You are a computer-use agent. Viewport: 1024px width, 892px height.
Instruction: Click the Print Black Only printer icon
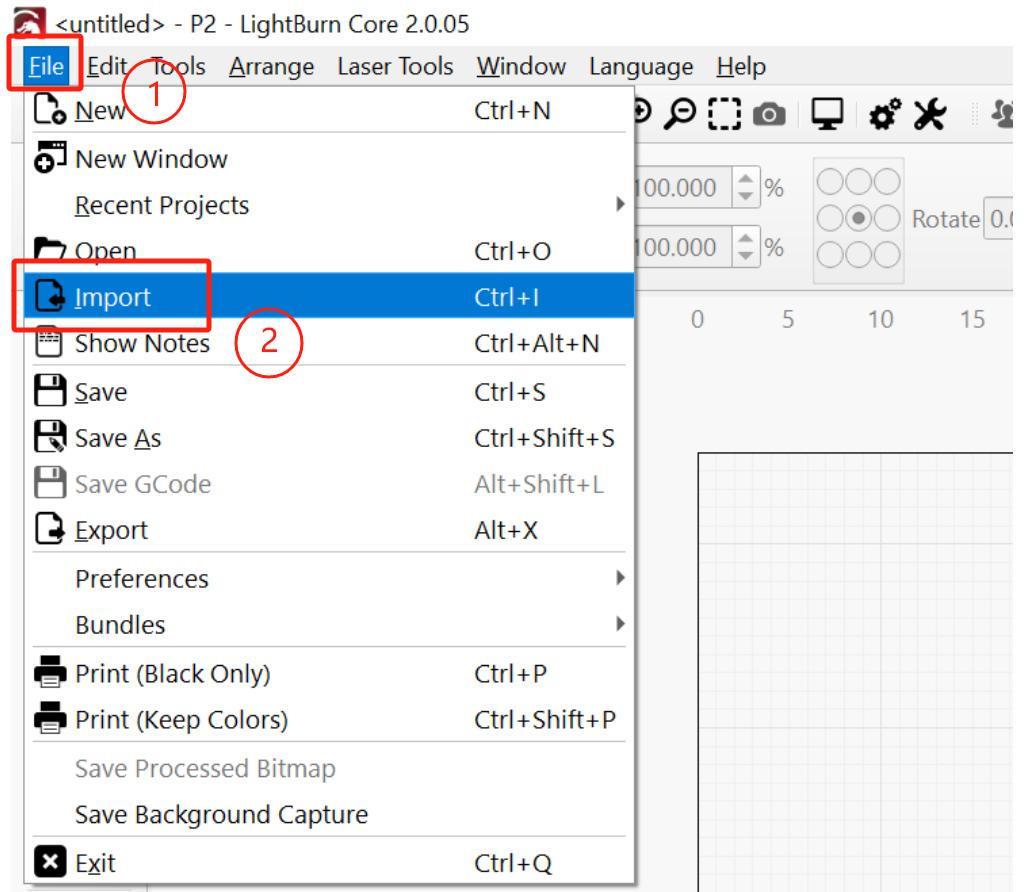(50, 672)
